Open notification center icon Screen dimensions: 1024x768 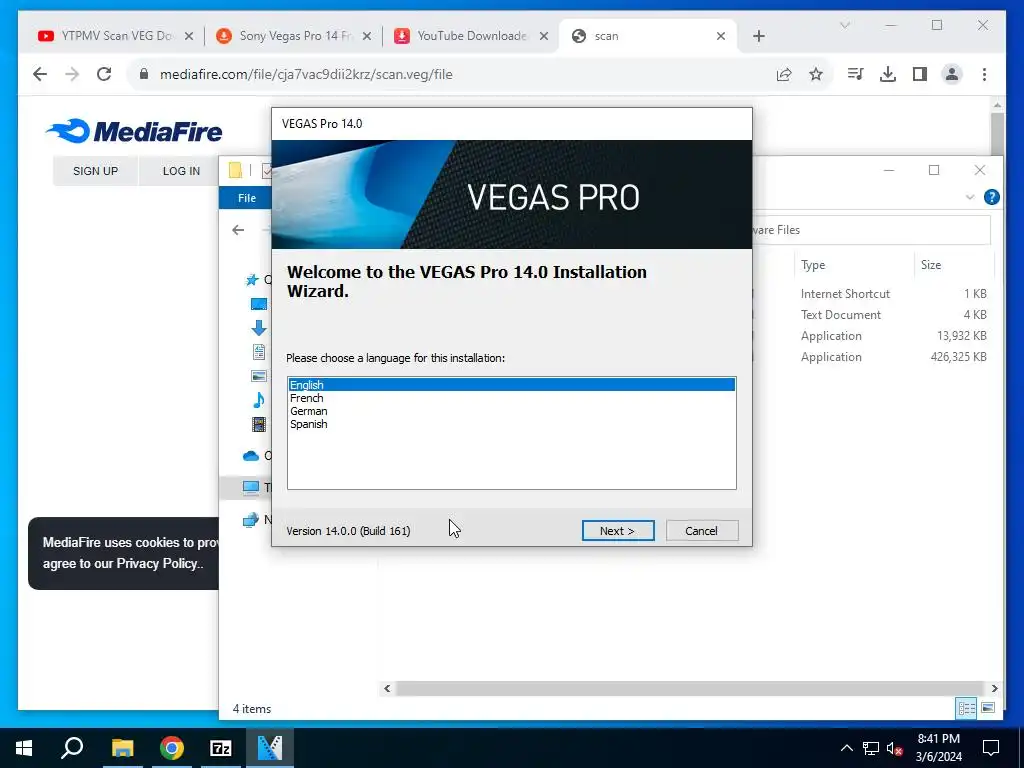coord(991,748)
